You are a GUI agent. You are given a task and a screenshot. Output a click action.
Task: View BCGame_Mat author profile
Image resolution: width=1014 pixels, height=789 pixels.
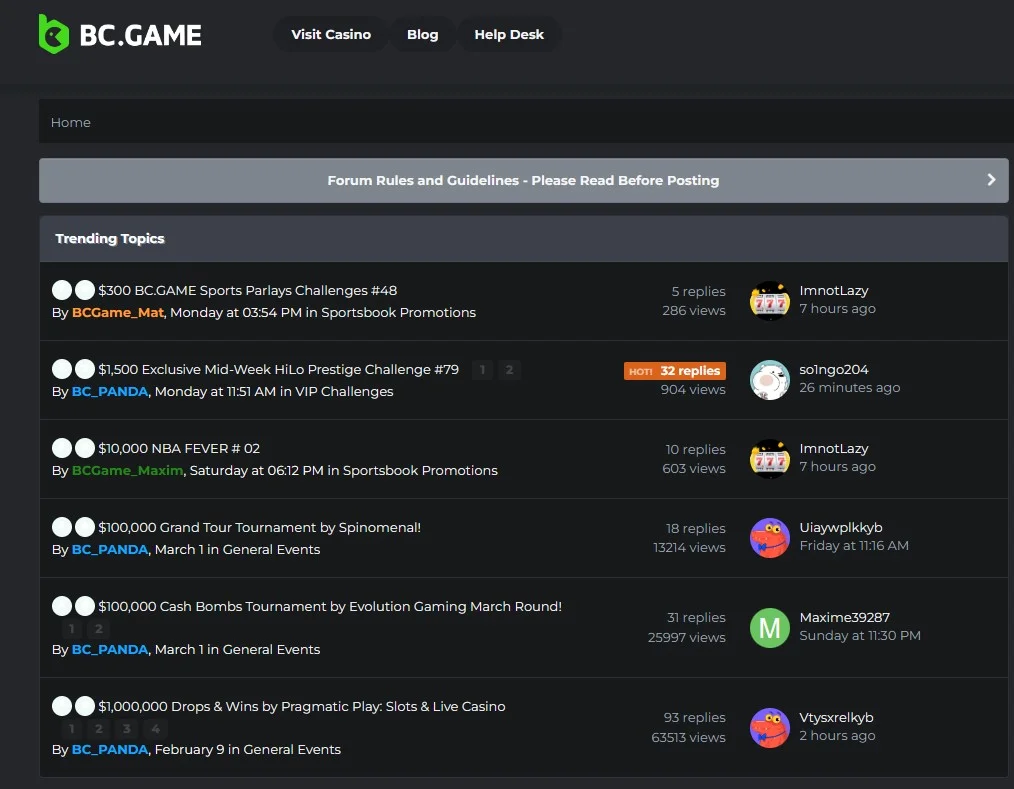pyautogui.click(x=118, y=312)
